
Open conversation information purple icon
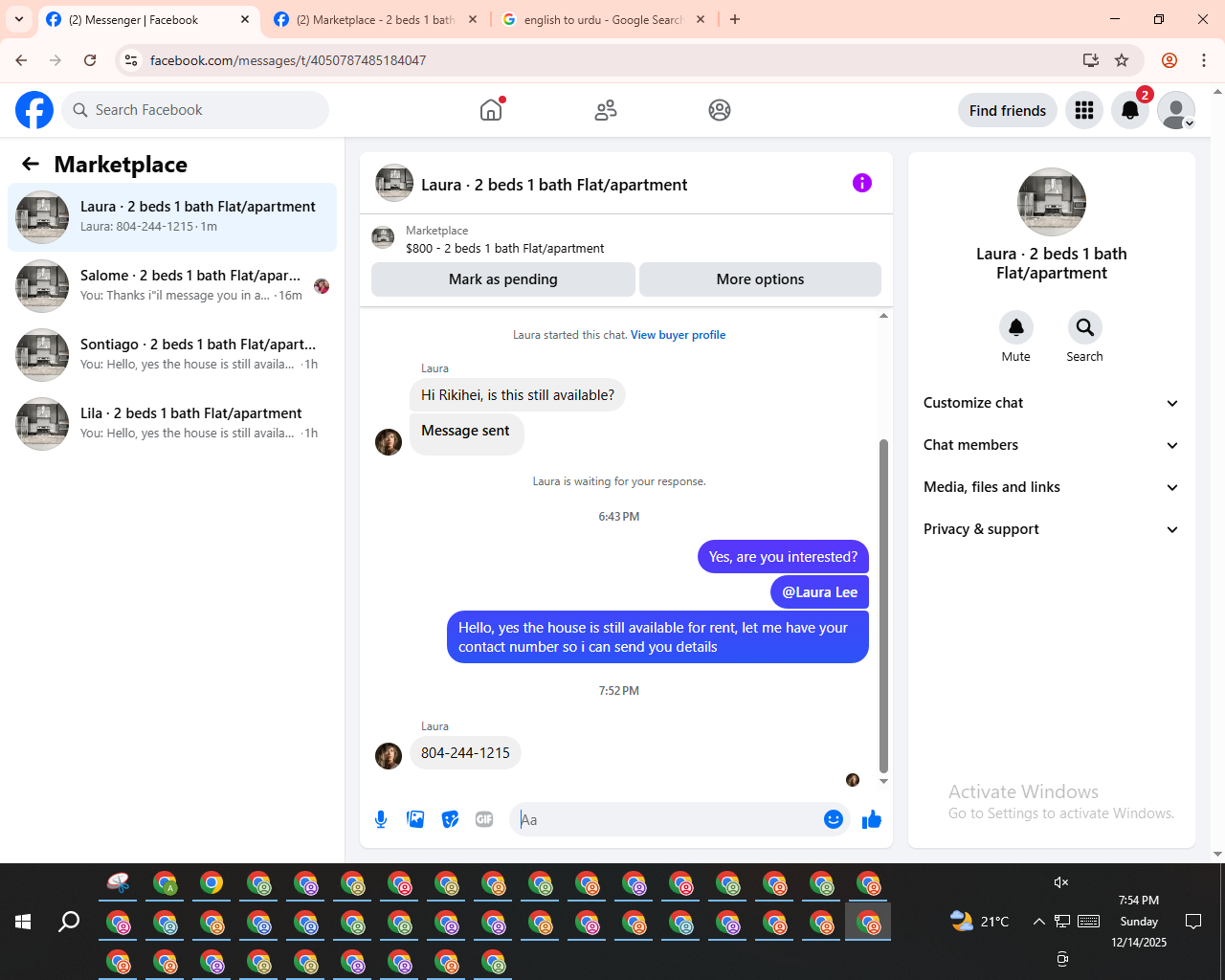pos(862,183)
